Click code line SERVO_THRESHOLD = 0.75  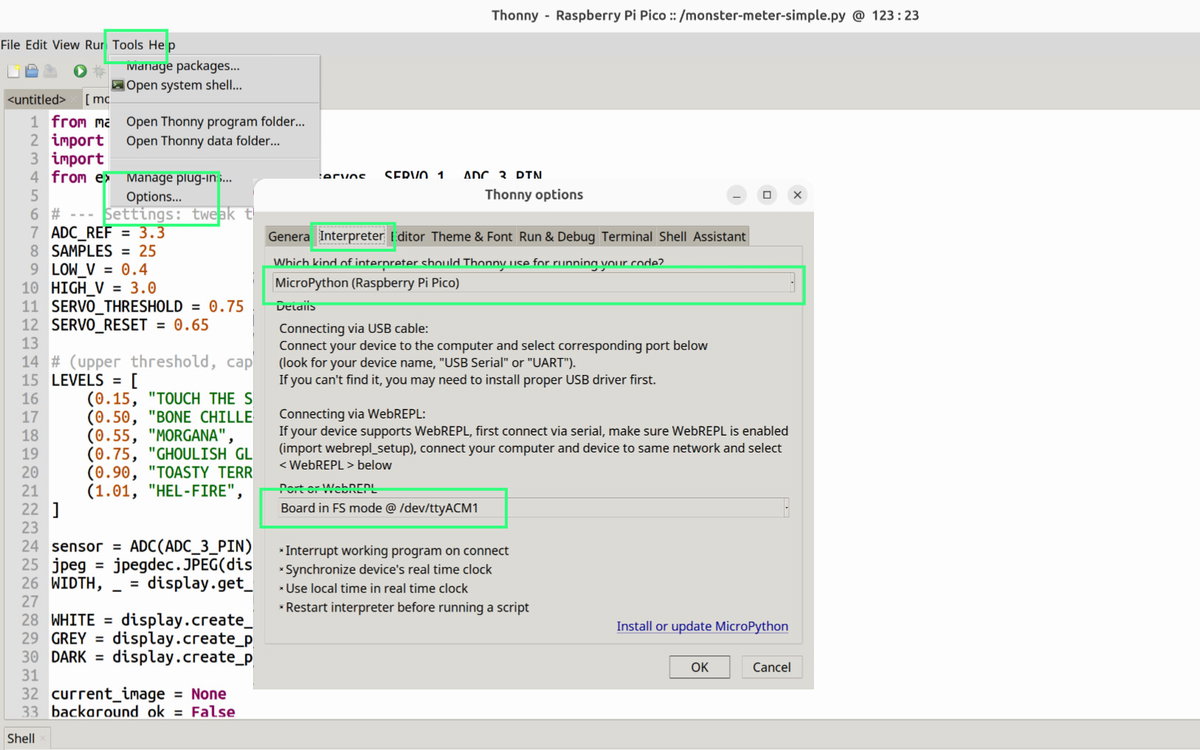click(148, 306)
